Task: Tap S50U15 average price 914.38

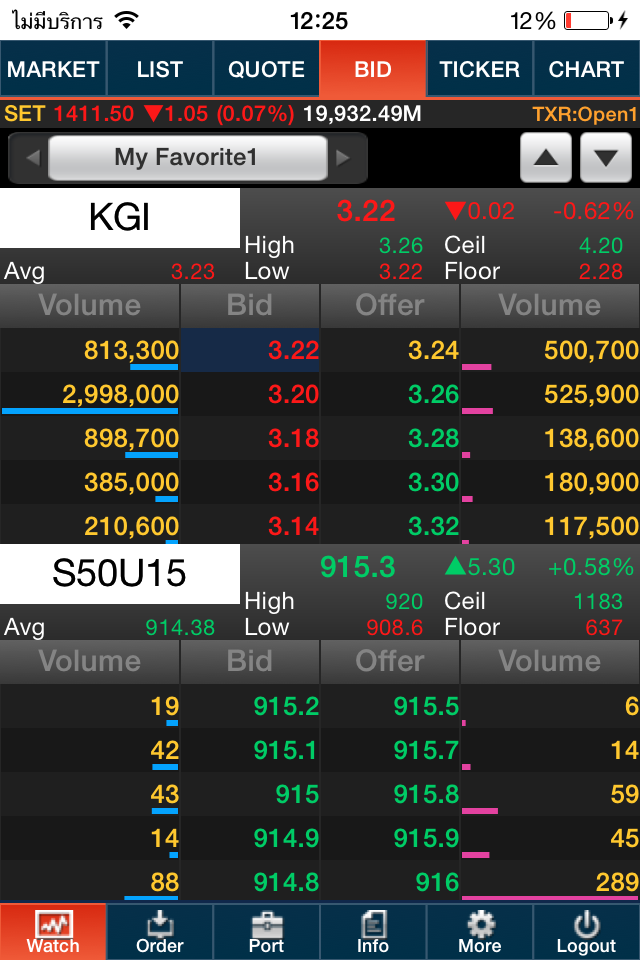Action: coord(180,628)
